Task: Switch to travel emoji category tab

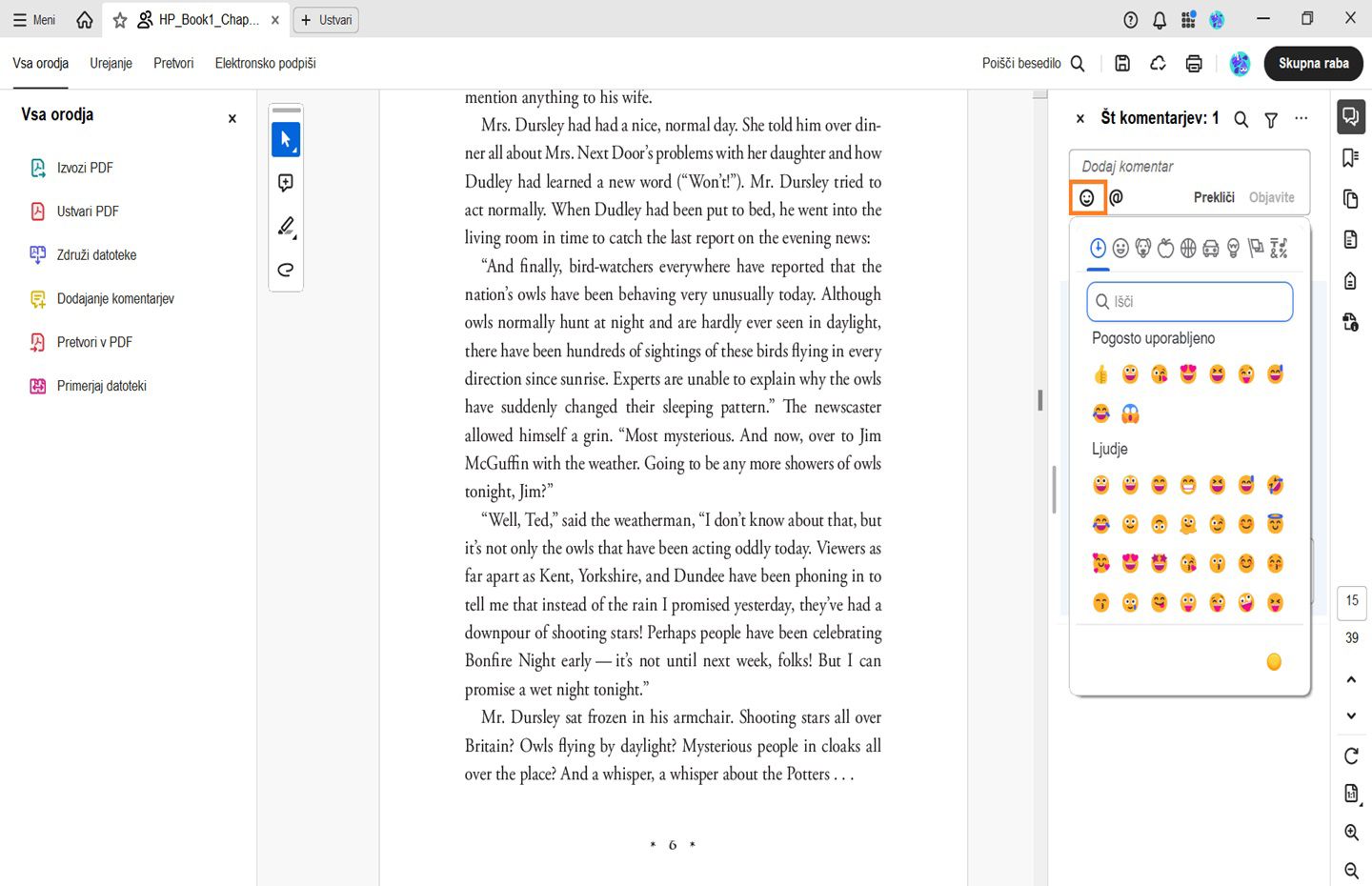Action: (x=1211, y=249)
